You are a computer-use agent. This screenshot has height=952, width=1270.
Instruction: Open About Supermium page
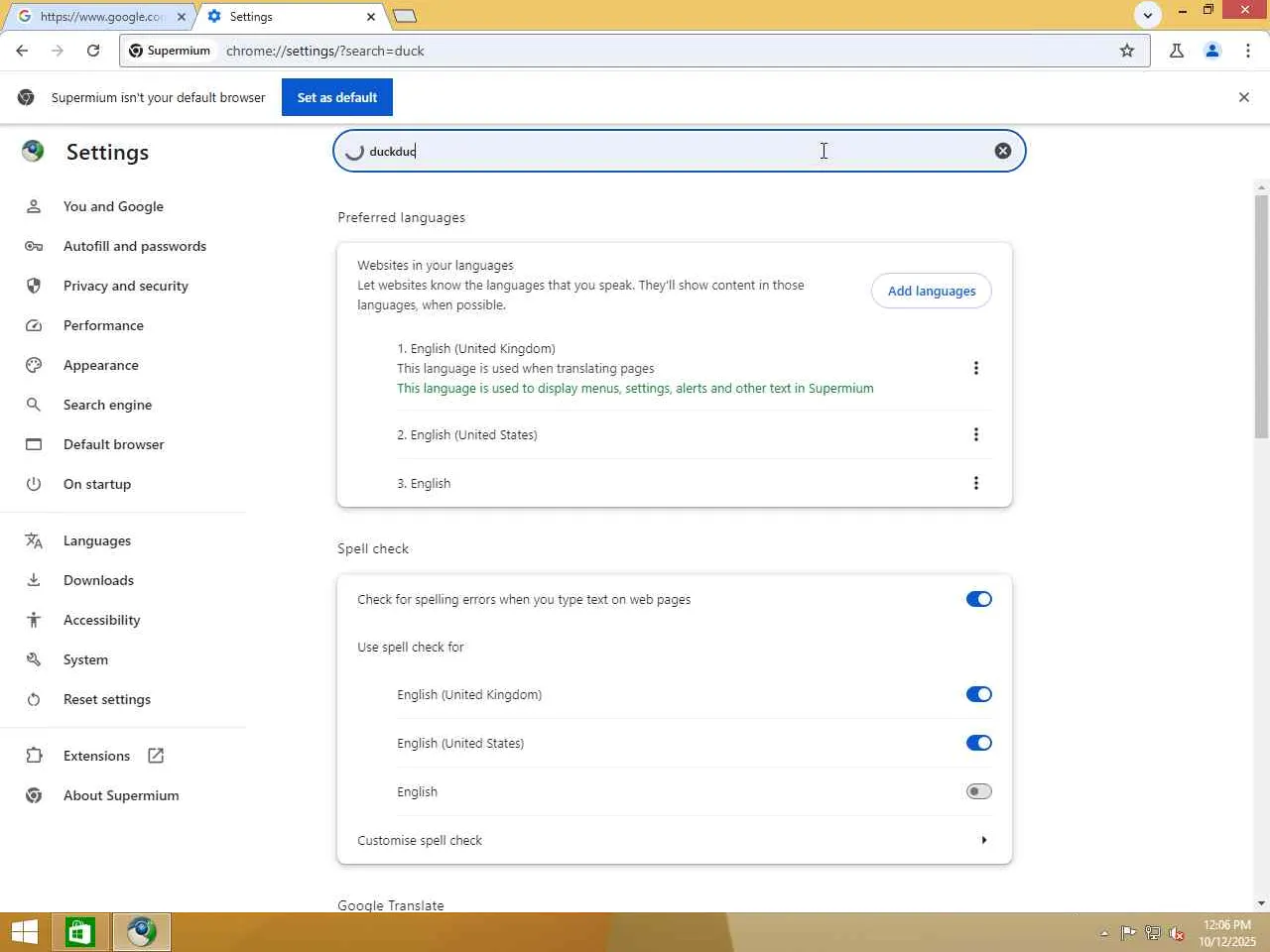(x=123, y=795)
